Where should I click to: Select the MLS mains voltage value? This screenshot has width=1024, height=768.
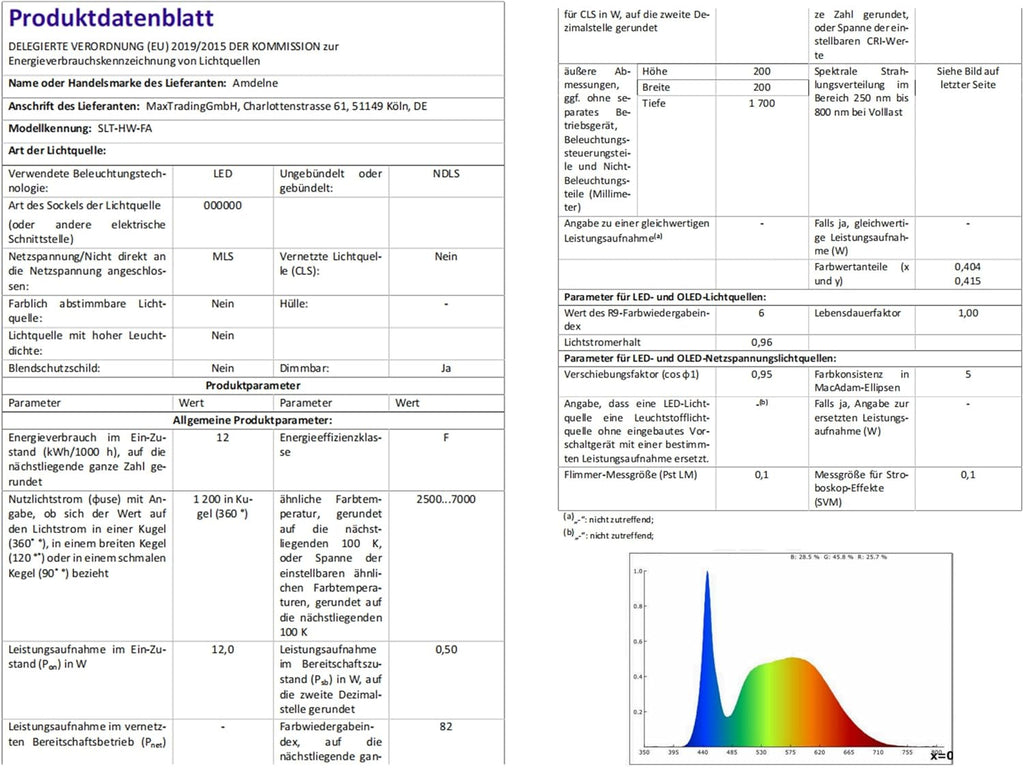[x=223, y=256]
